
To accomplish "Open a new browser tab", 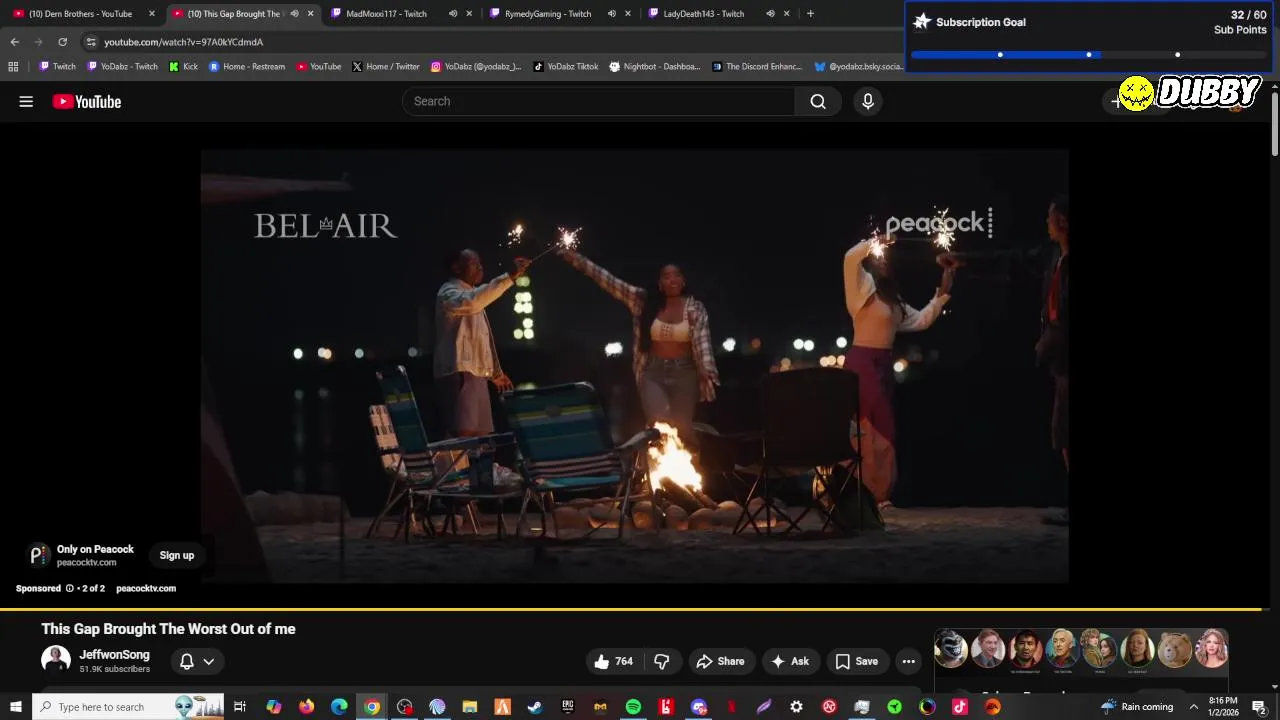I will click(810, 14).
